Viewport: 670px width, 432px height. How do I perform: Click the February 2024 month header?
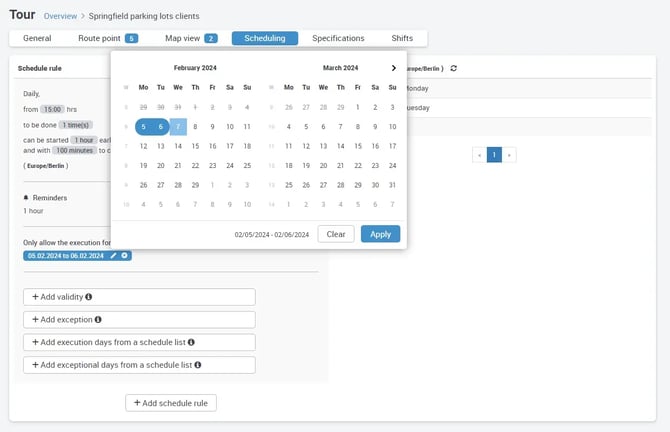tap(195, 68)
